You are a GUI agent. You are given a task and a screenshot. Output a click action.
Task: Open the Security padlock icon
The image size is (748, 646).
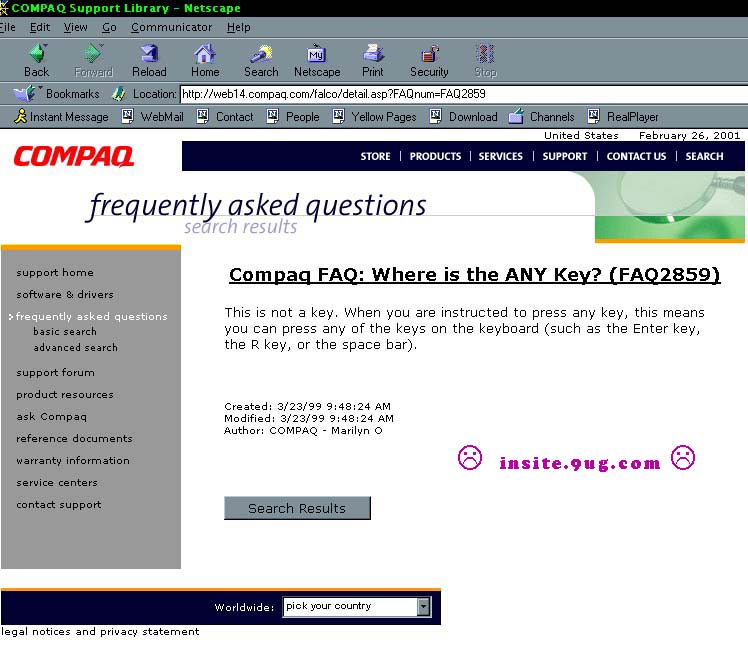coord(429,54)
